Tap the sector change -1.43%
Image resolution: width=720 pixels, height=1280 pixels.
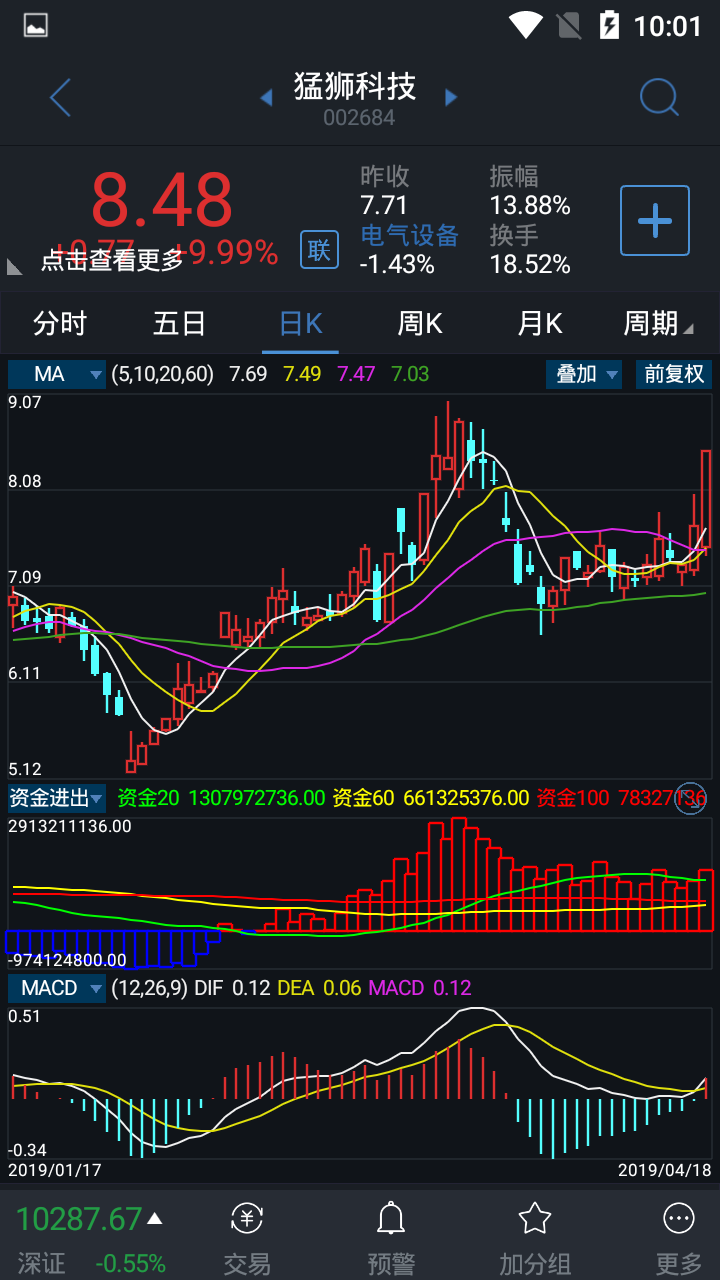pyautogui.click(x=397, y=265)
